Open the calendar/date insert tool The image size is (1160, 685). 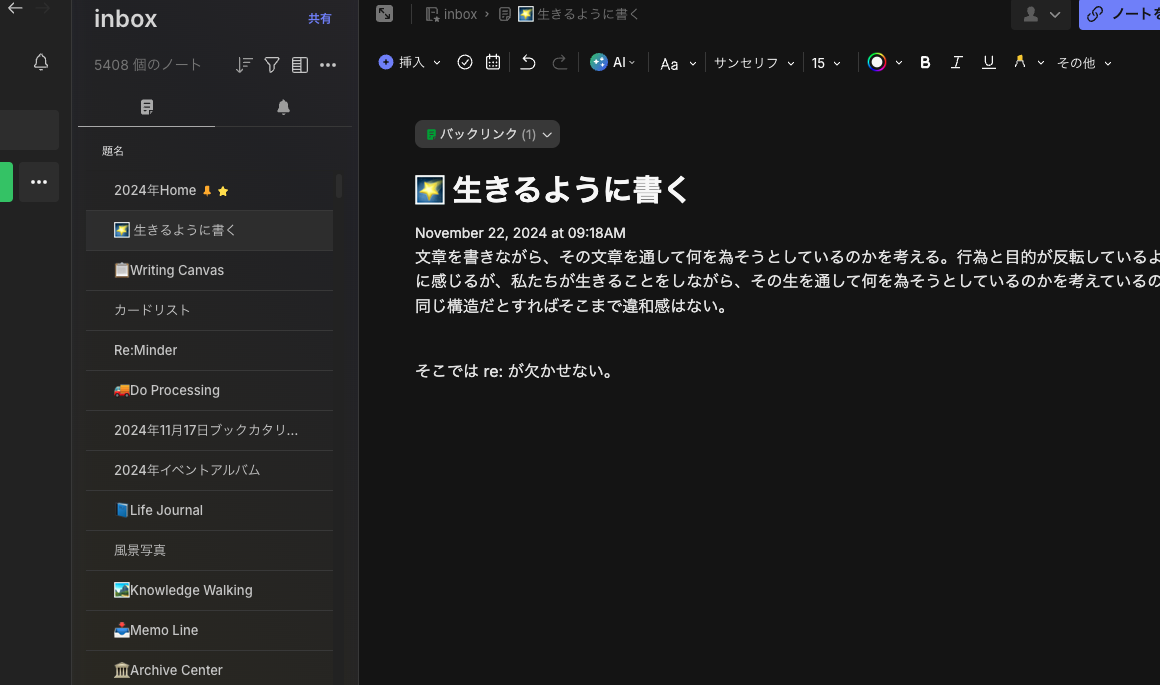(492, 62)
